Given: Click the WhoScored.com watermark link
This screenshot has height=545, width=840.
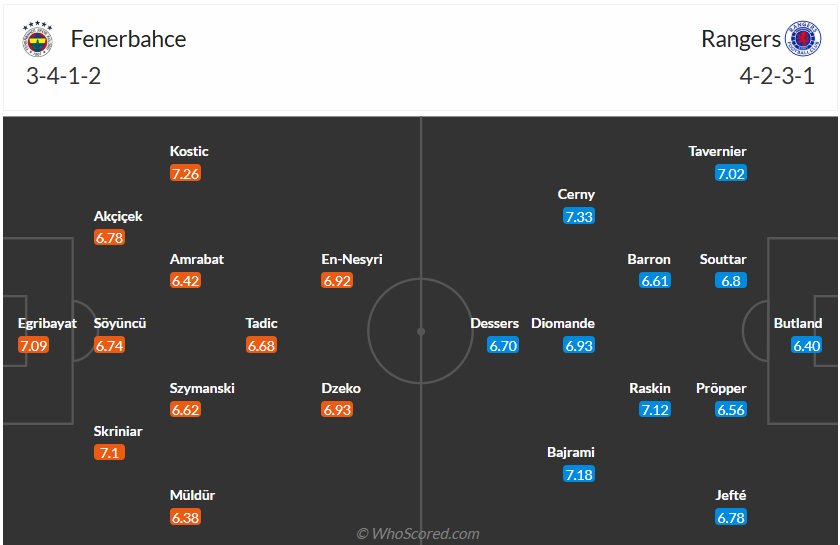Looking at the screenshot, I should pos(419,534).
